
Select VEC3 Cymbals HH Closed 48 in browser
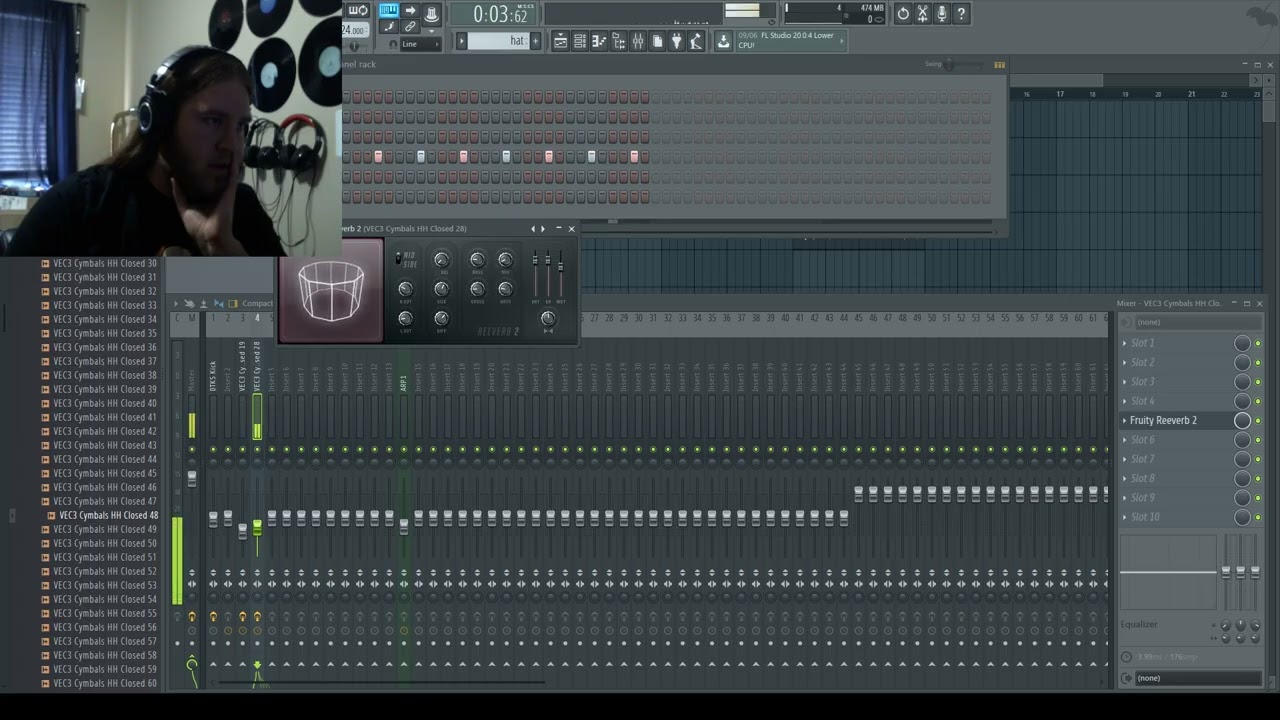coord(108,515)
